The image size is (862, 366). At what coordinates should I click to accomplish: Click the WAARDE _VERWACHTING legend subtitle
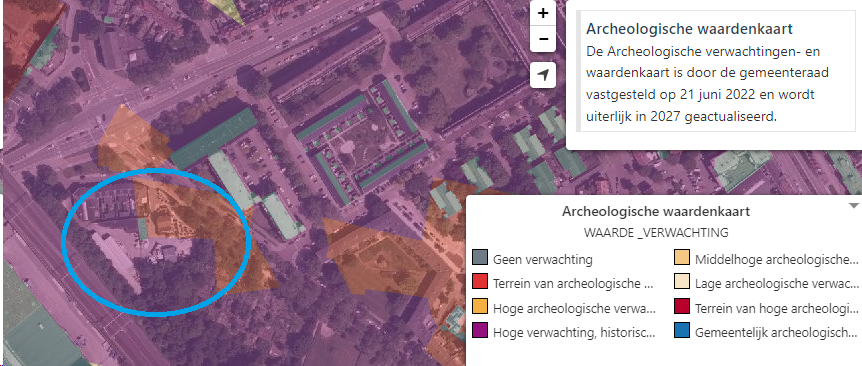pos(656,233)
